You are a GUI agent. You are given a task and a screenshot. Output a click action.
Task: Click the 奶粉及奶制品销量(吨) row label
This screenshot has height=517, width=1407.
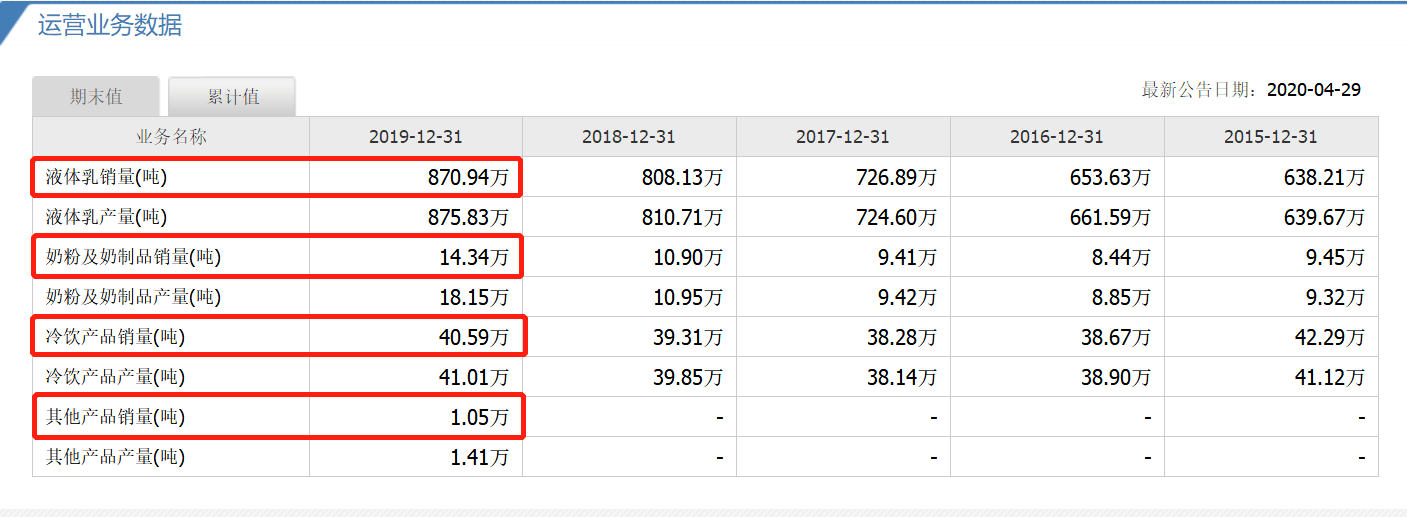click(133, 257)
